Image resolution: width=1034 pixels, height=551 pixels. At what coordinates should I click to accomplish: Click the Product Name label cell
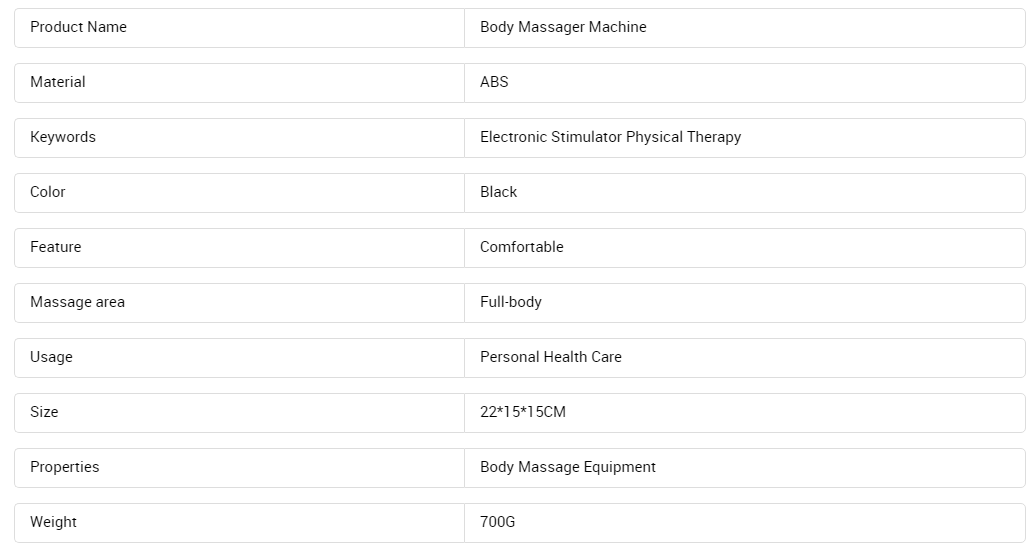coord(239,28)
